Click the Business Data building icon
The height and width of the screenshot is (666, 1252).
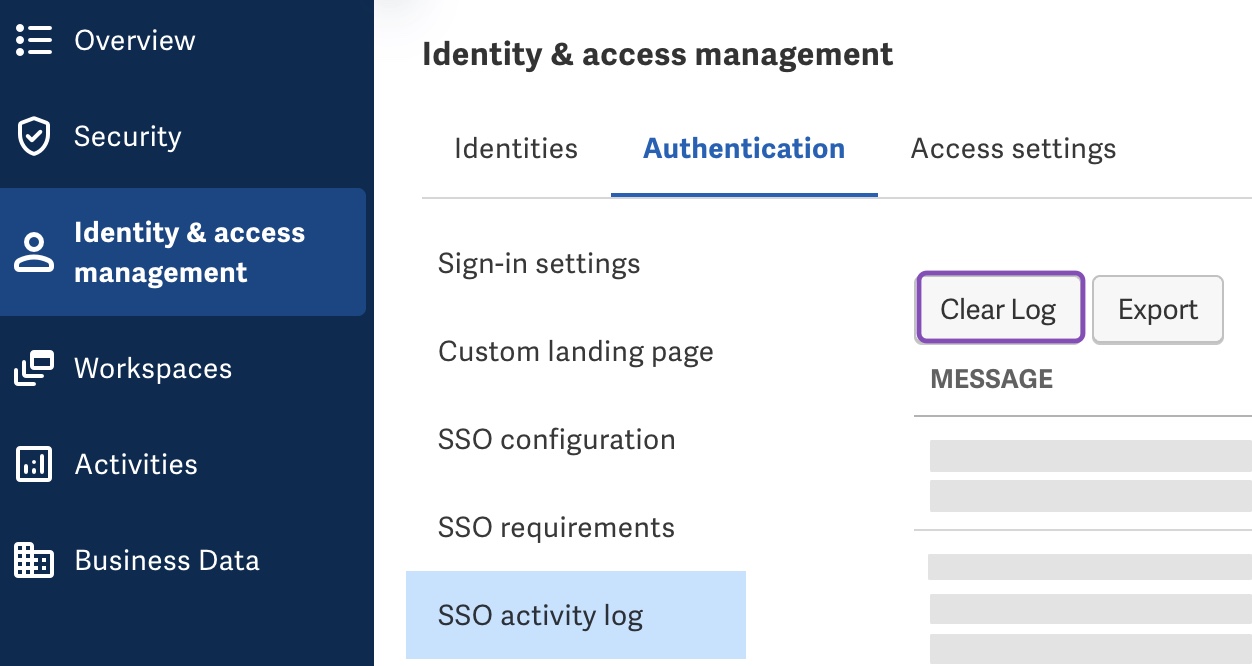[34, 560]
